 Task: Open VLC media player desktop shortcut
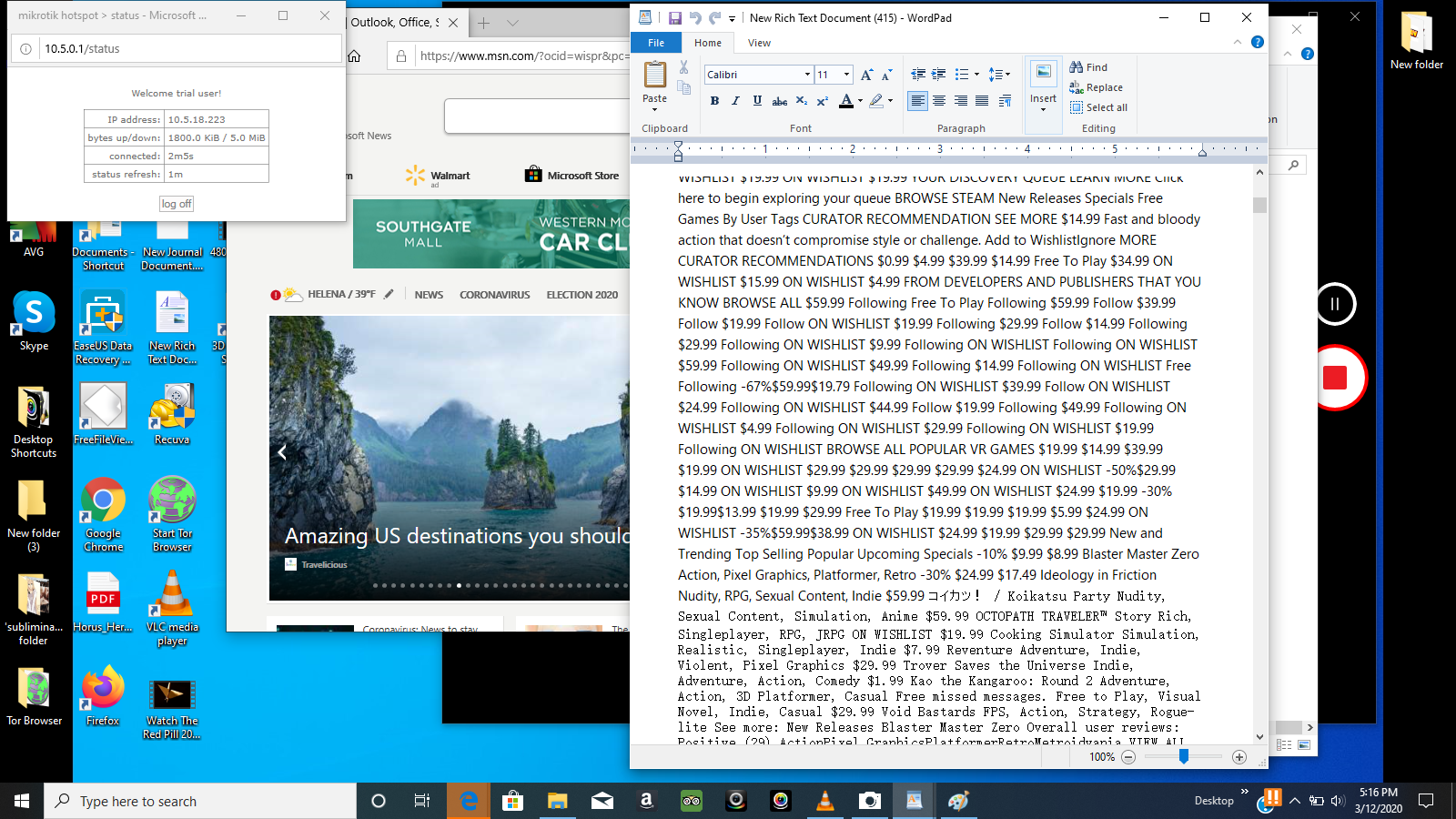click(x=172, y=608)
